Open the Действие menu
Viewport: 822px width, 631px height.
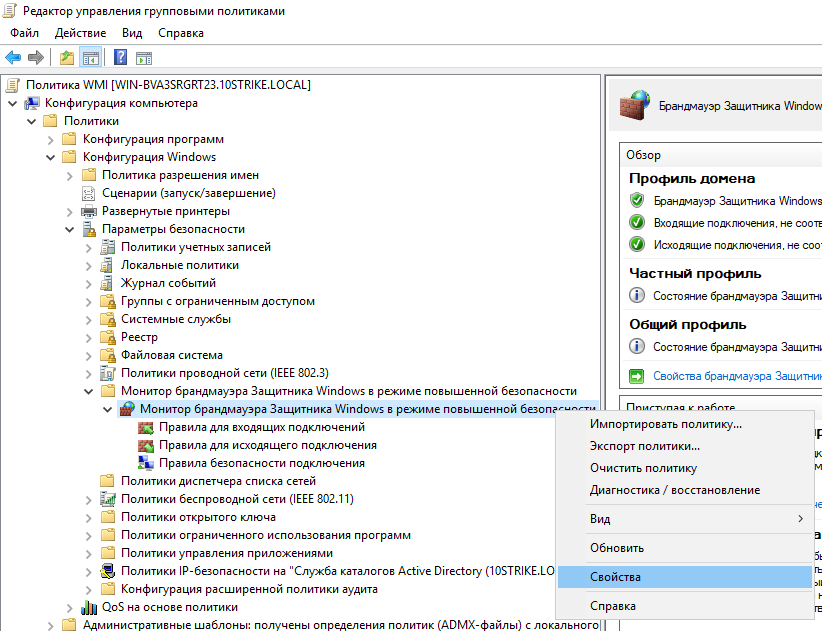80,33
